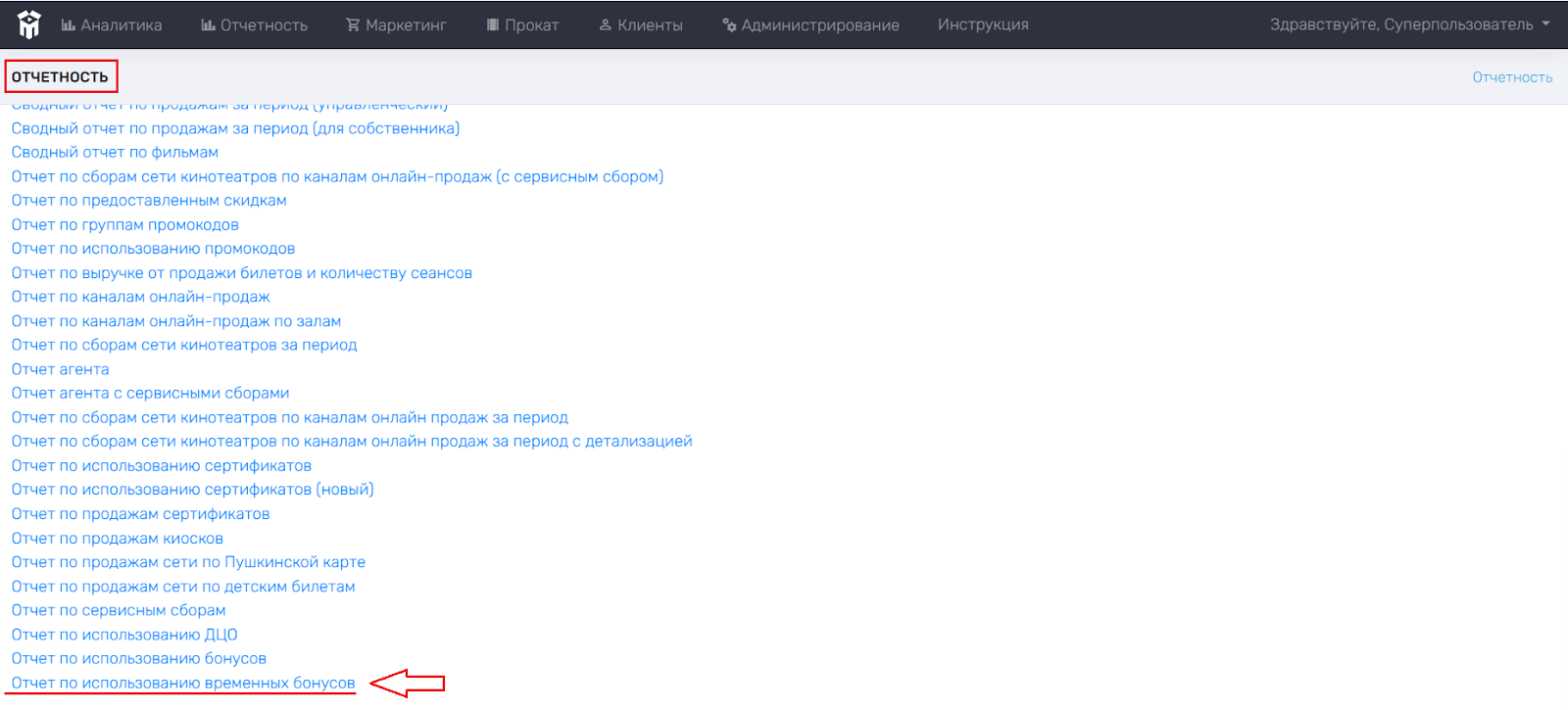
Task: Click the gears icon beside Администрирование
Action: [729, 25]
